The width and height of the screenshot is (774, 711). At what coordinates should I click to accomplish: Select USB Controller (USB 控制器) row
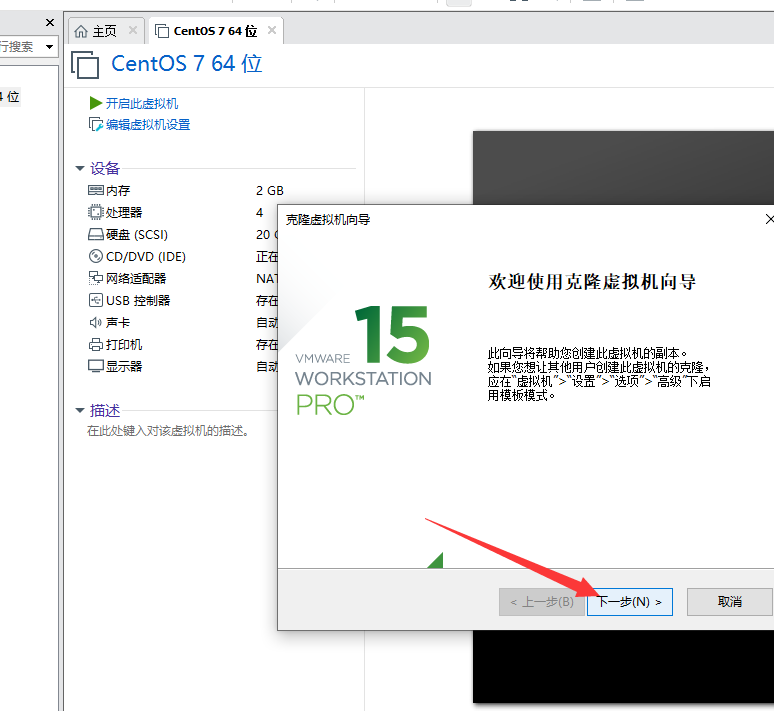tap(183, 301)
